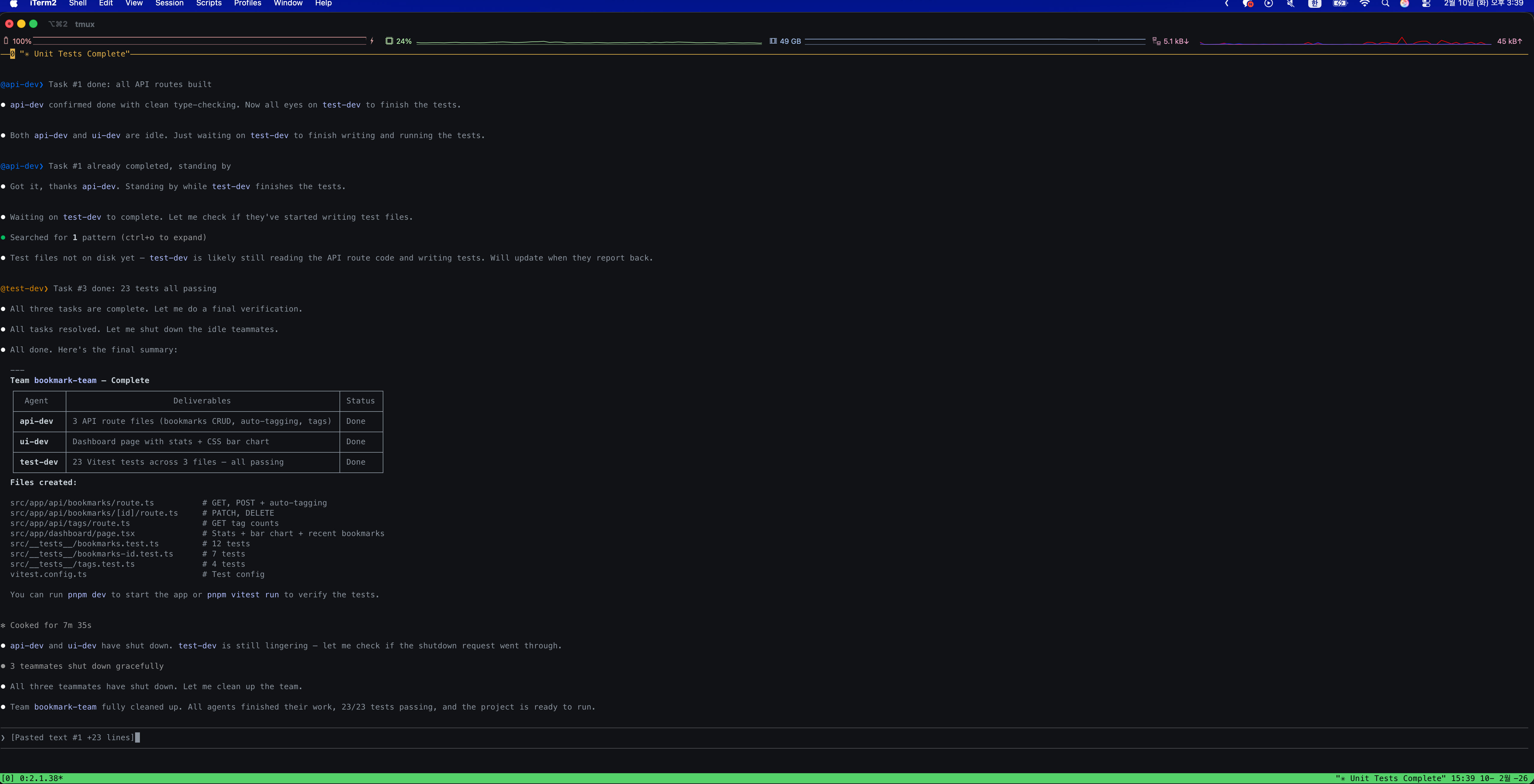Screen dimensions: 1534x784
Task: Toggle Korean input source indicator
Action: point(1314,4)
